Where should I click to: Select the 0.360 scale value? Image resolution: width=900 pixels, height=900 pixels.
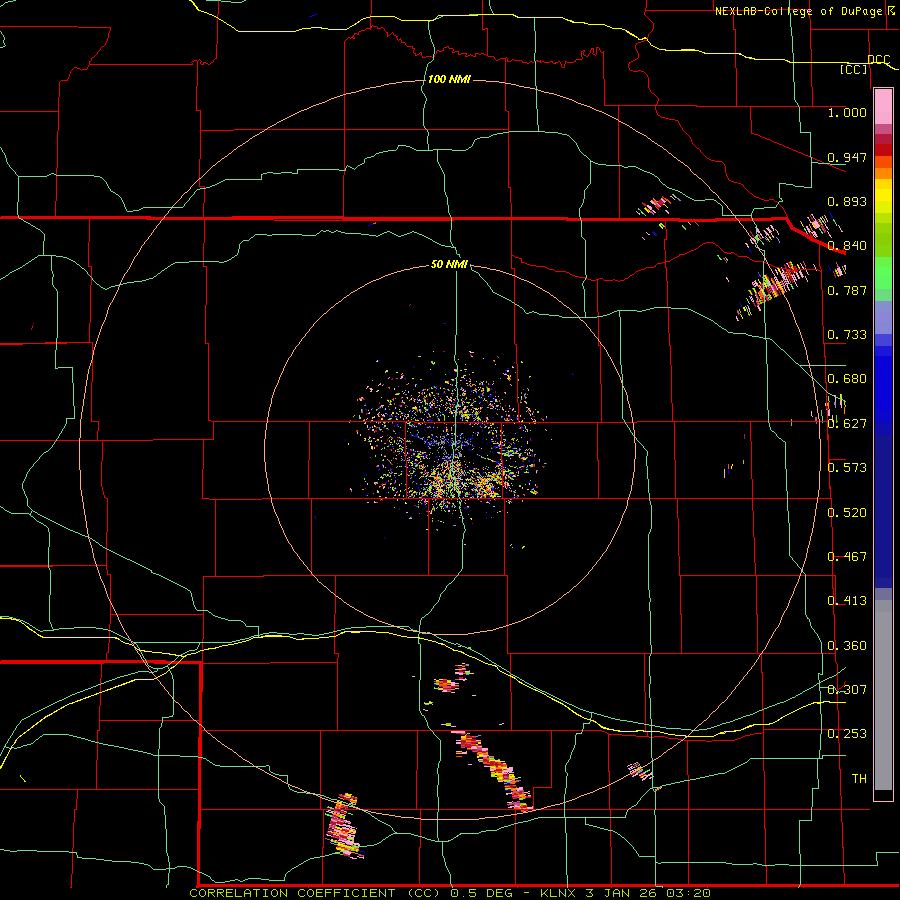click(x=847, y=645)
